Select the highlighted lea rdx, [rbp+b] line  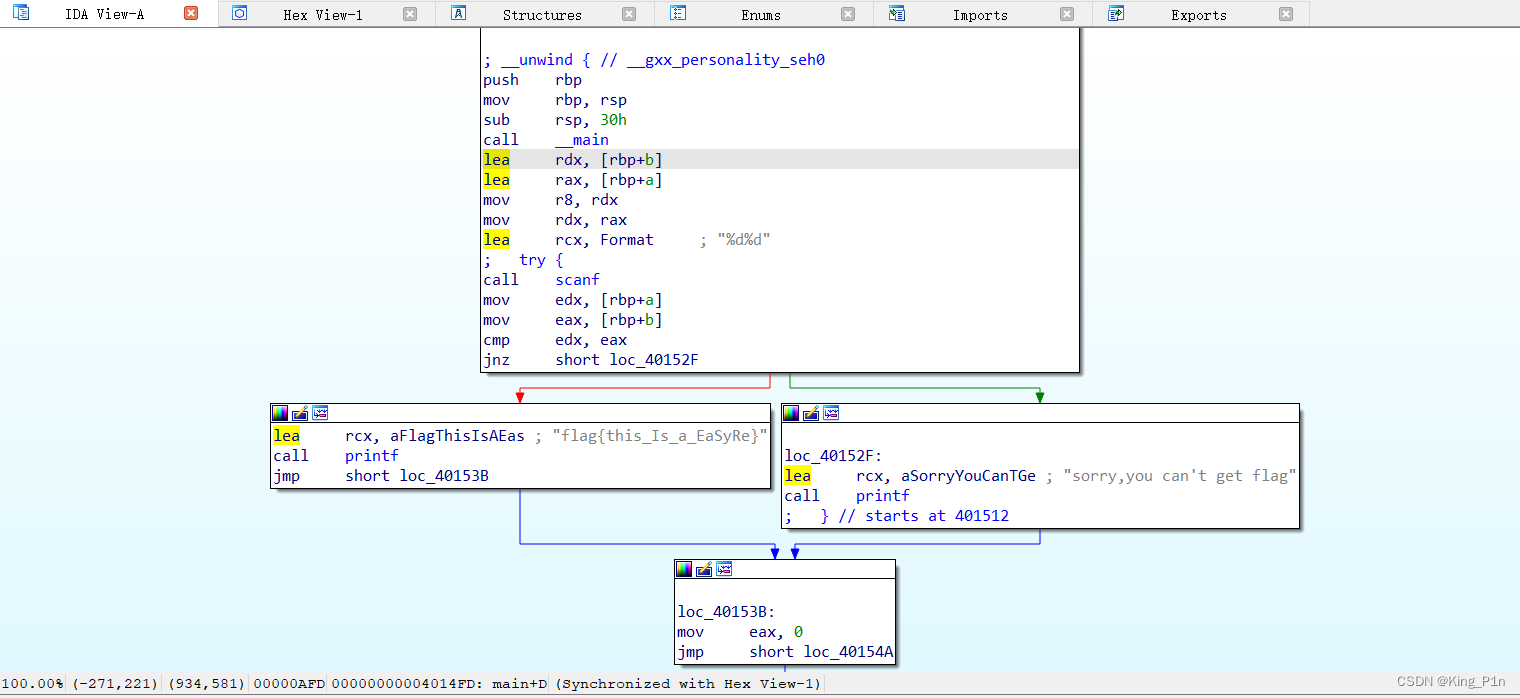point(780,160)
